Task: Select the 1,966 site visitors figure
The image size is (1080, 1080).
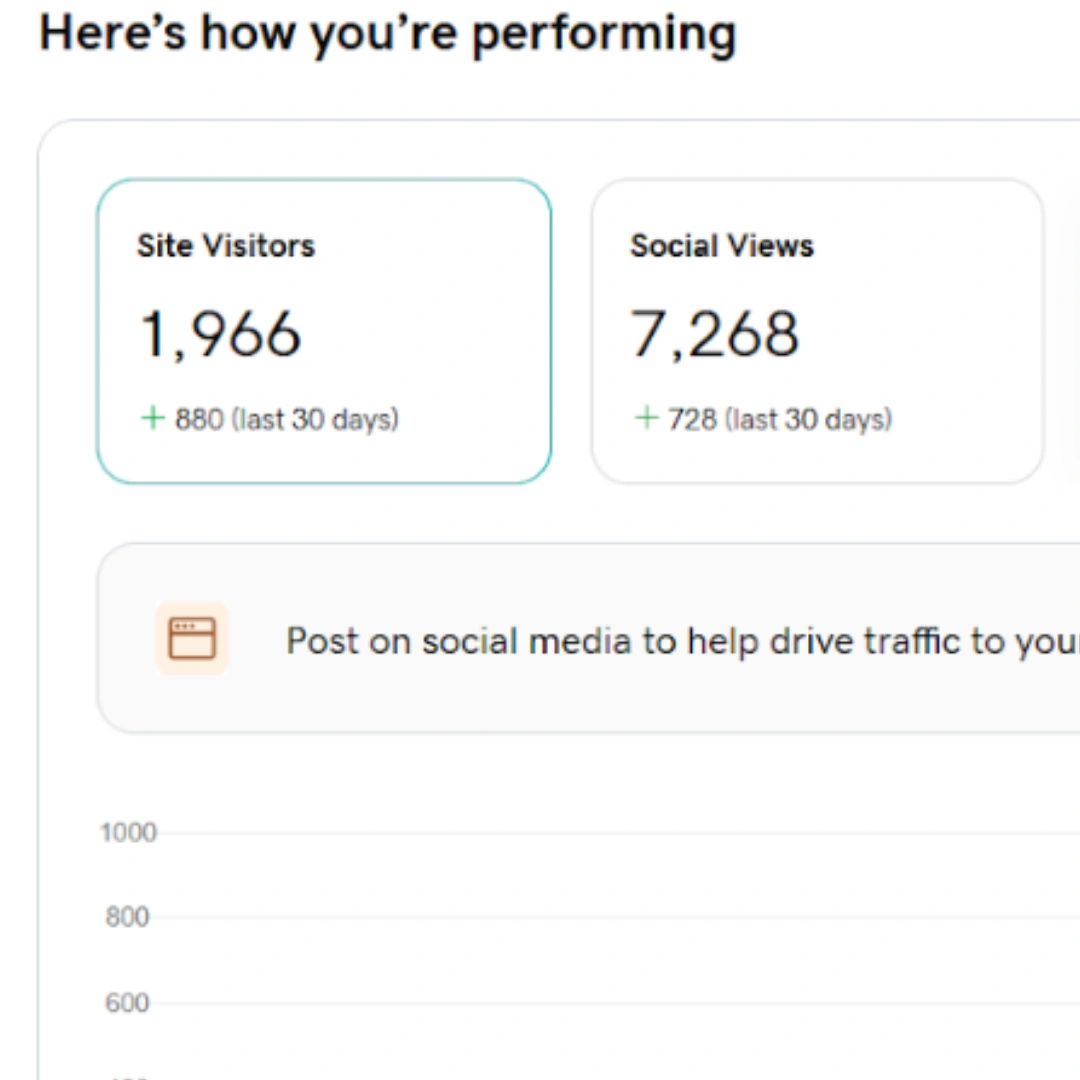Action: point(220,333)
